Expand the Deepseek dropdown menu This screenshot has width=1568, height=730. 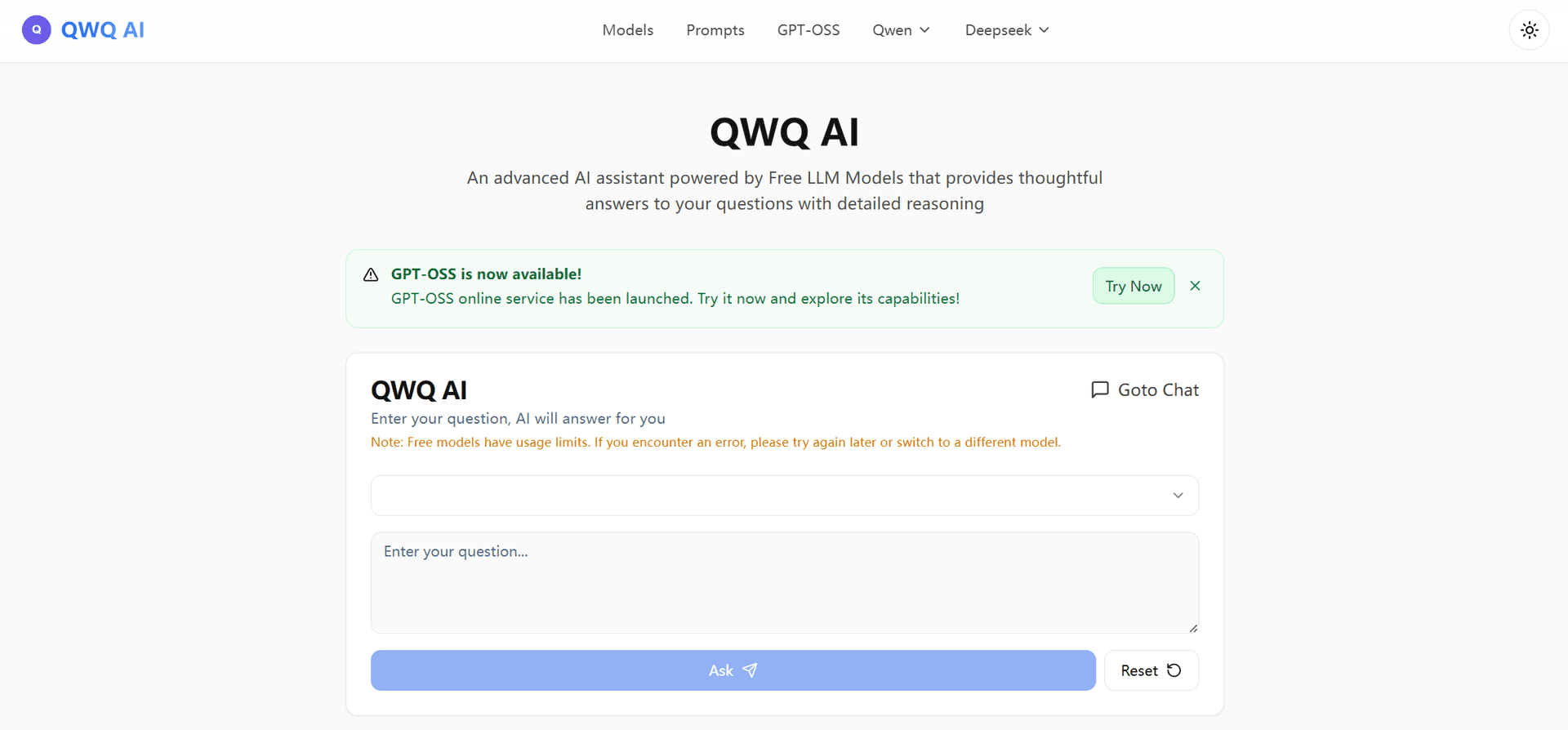pyautogui.click(x=1006, y=30)
